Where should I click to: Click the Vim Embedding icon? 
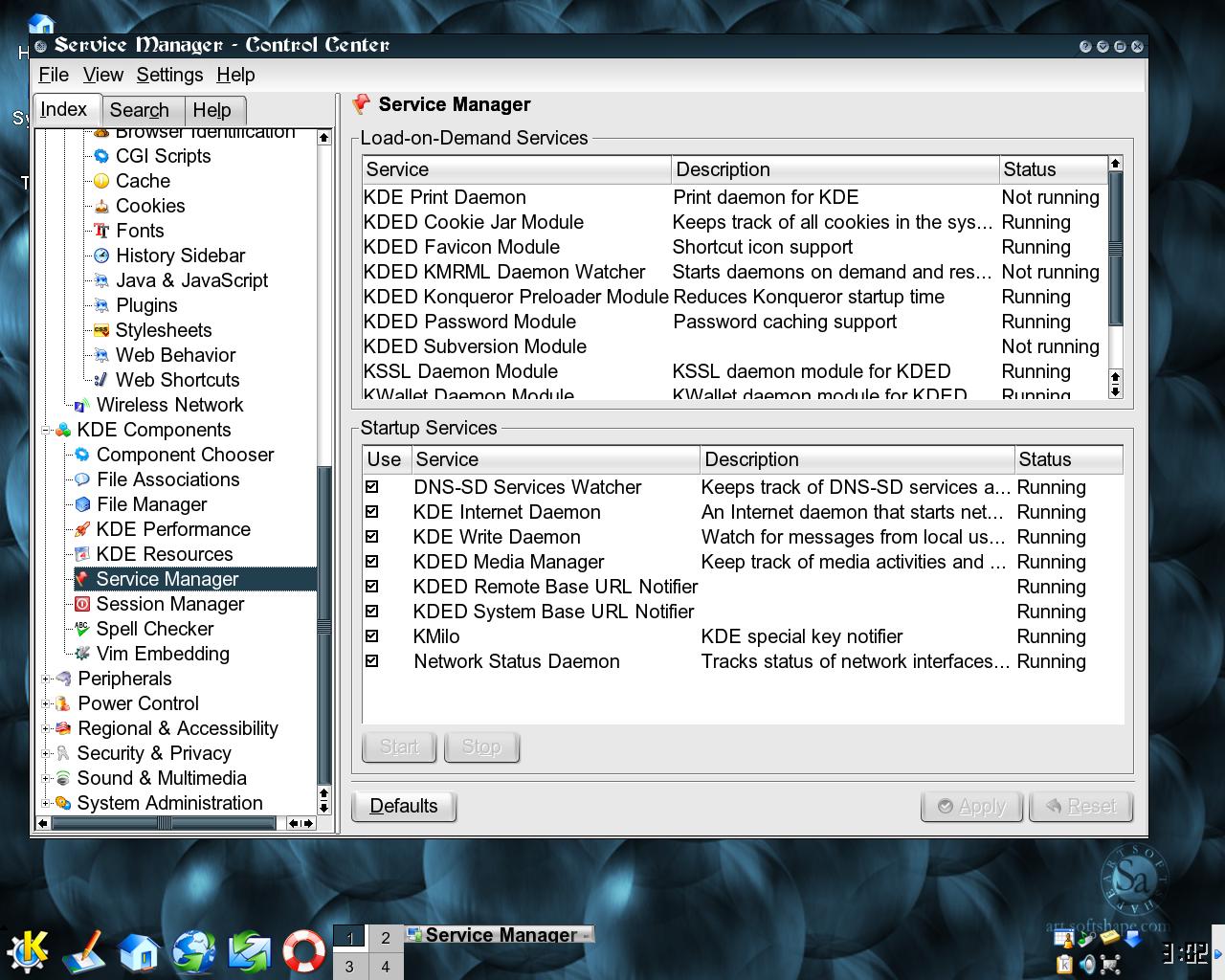(81, 654)
